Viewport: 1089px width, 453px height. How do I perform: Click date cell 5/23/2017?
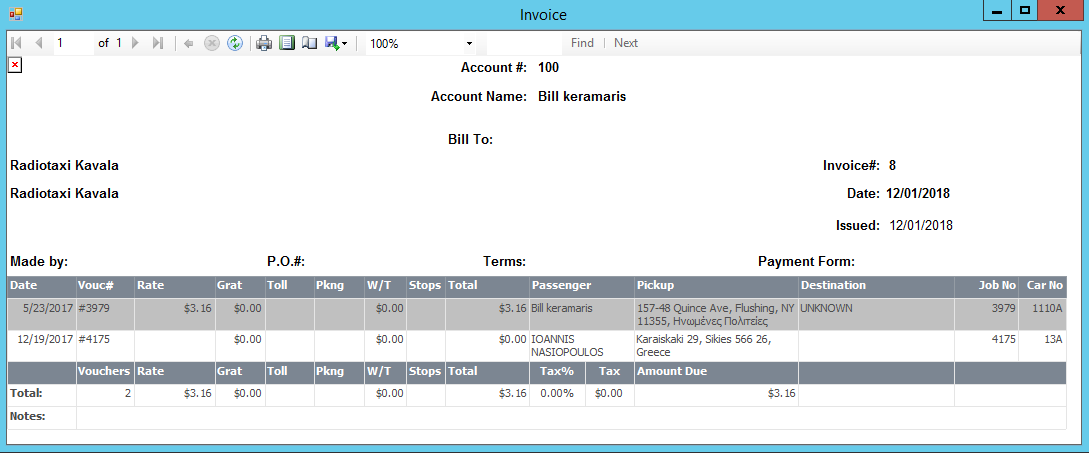pyautogui.click(x=42, y=315)
